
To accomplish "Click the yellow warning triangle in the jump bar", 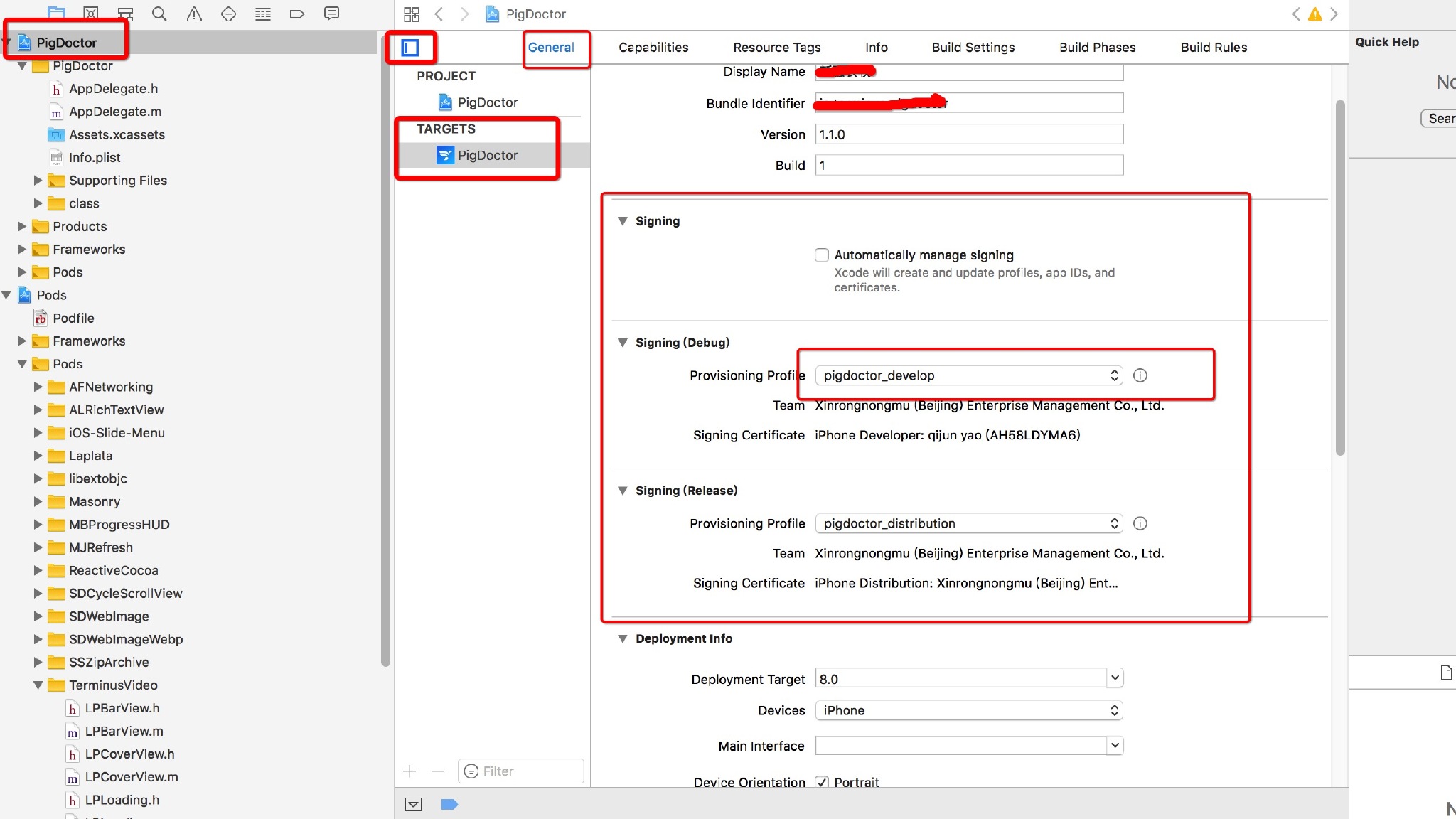I will [1315, 14].
